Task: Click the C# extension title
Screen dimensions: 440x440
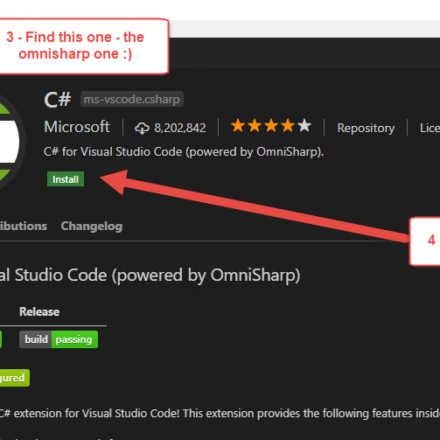Action: coord(58,100)
